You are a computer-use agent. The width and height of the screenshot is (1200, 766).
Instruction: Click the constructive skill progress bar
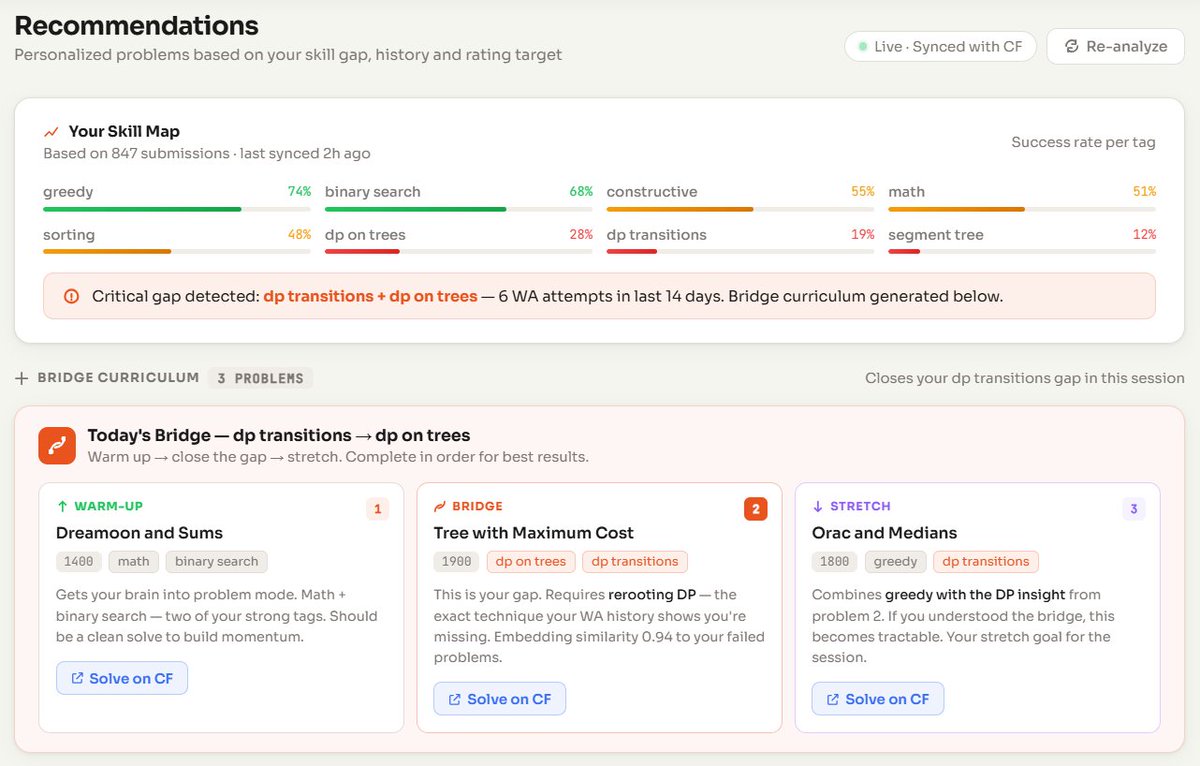[740, 209]
